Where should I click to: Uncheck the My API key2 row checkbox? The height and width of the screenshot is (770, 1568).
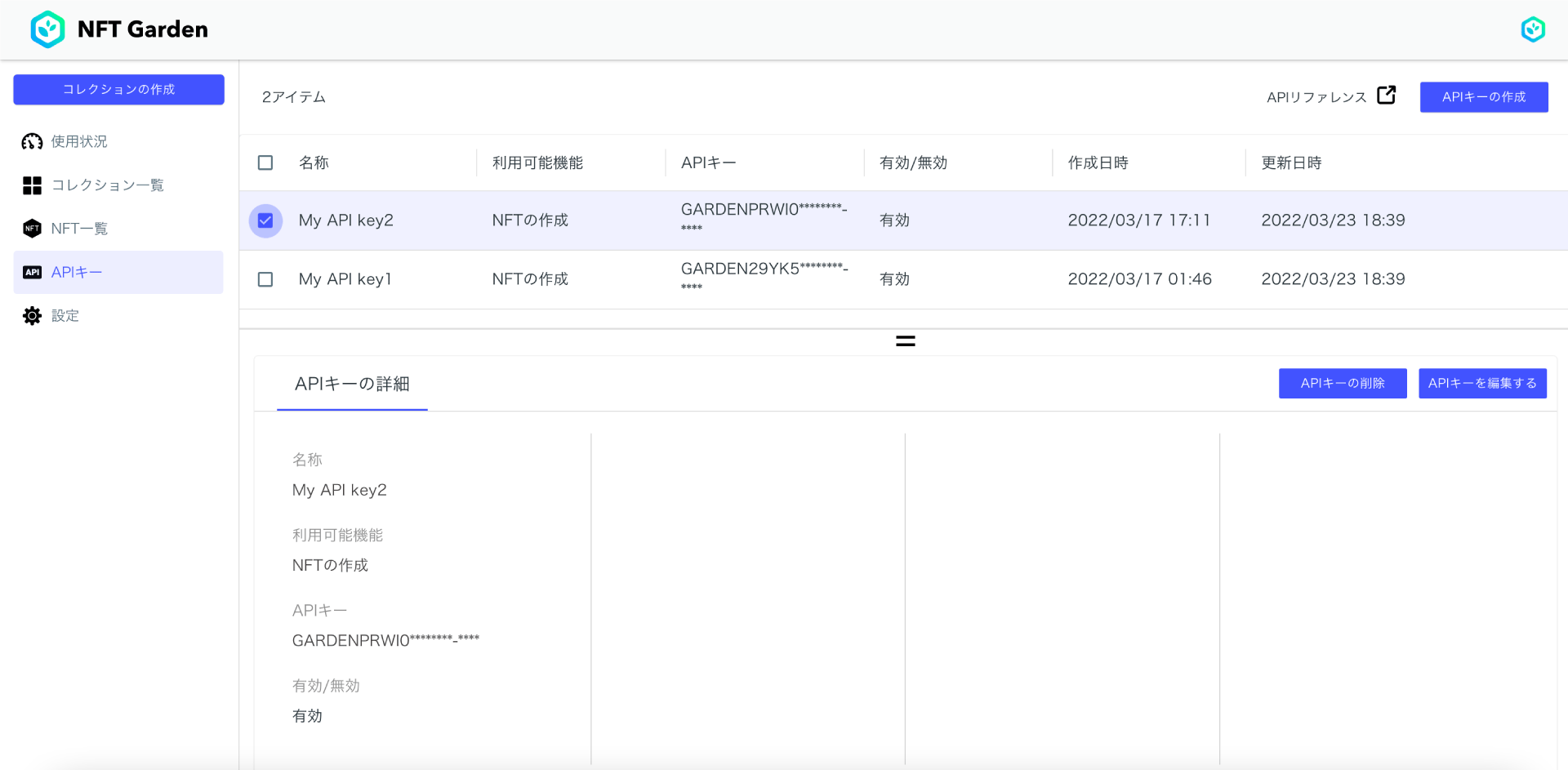click(x=265, y=220)
